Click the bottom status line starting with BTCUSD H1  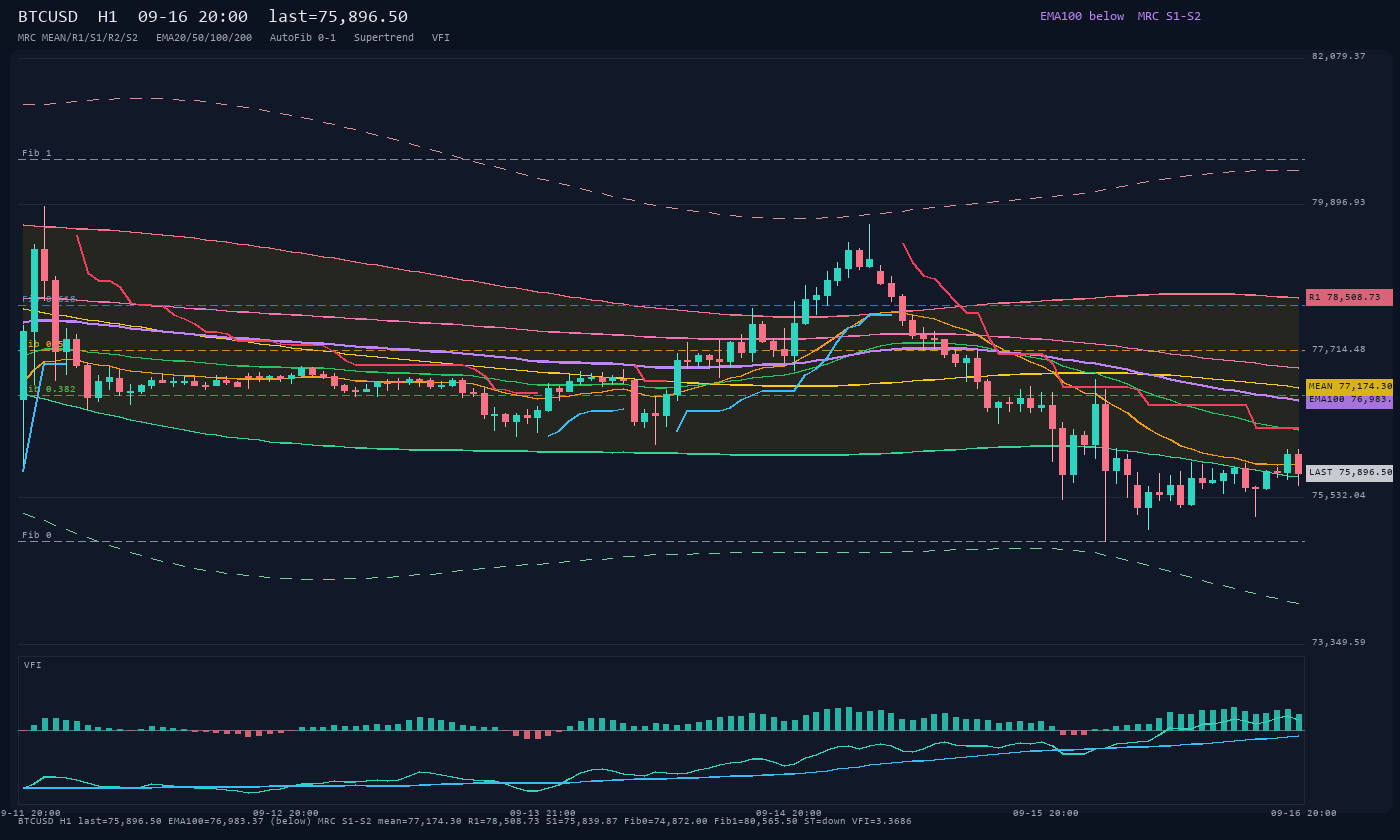[465, 821]
